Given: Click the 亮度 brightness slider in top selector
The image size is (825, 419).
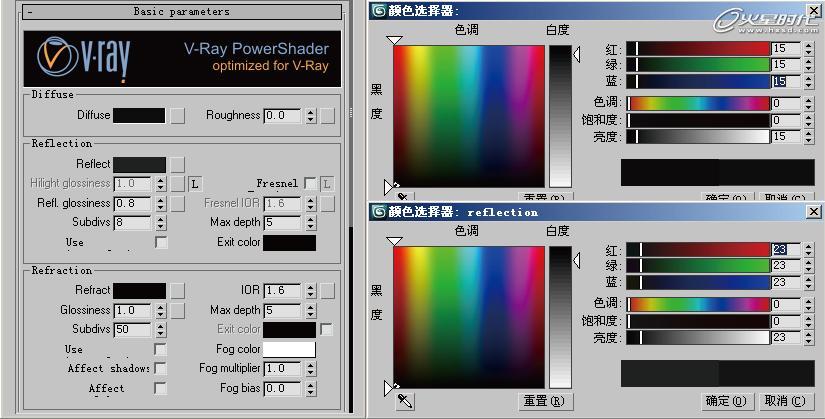Looking at the screenshot, I should point(698,136).
